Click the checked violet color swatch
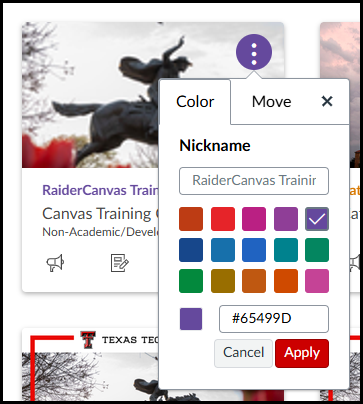This screenshot has height=404, width=363. pos(317,219)
